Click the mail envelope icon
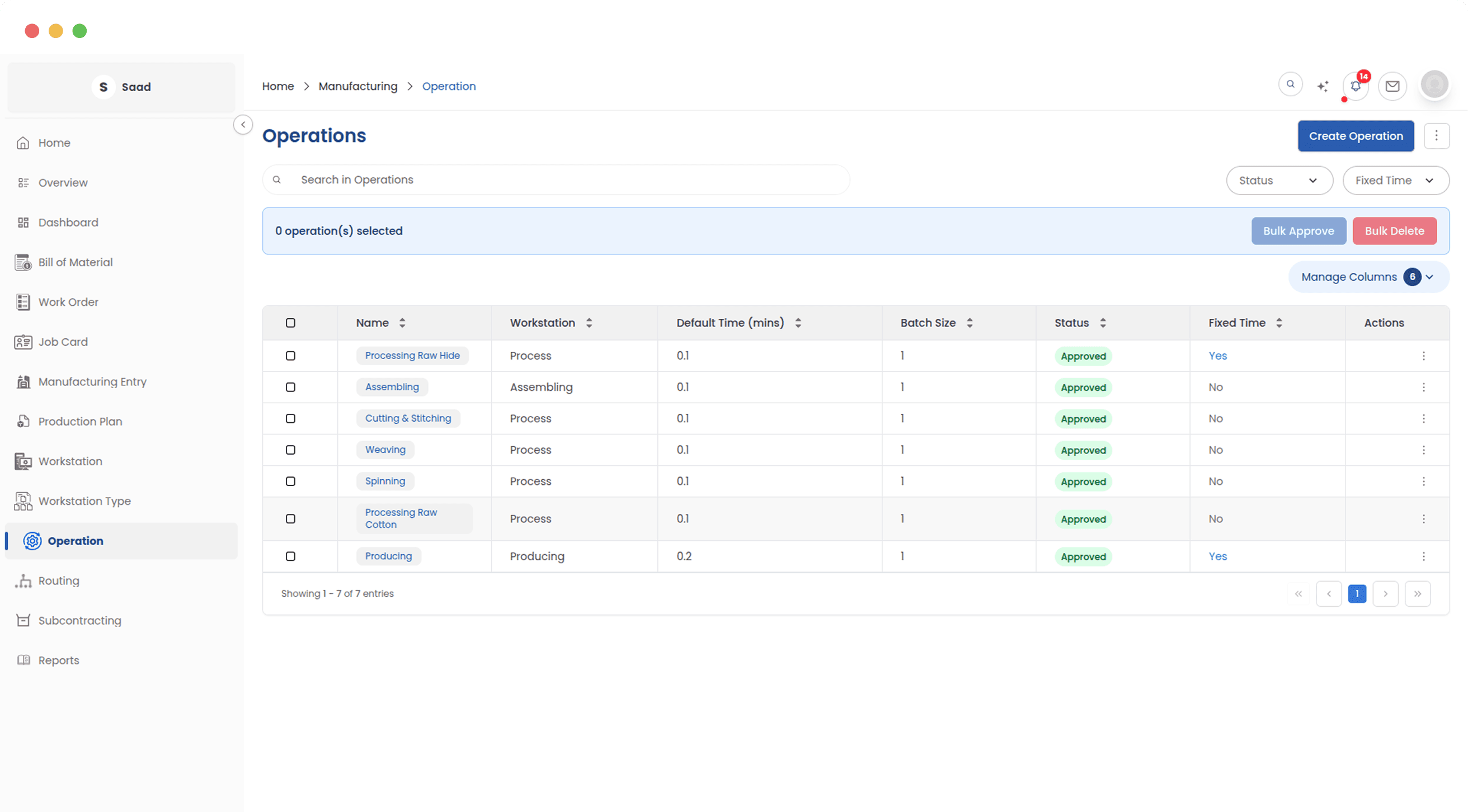This screenshot has height=812, width=1468. (x=1392, y=86)
